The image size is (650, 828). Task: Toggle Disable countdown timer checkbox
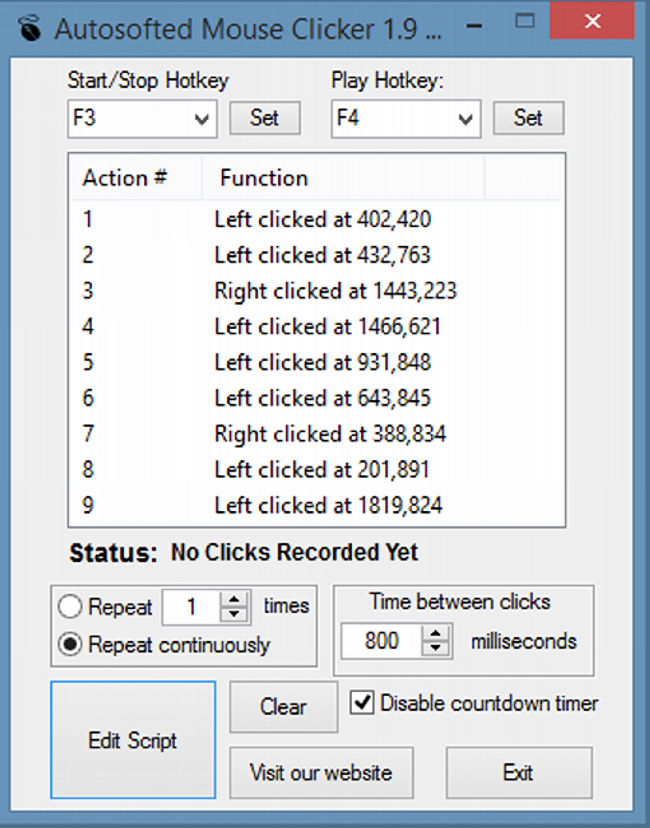(362, 703)
